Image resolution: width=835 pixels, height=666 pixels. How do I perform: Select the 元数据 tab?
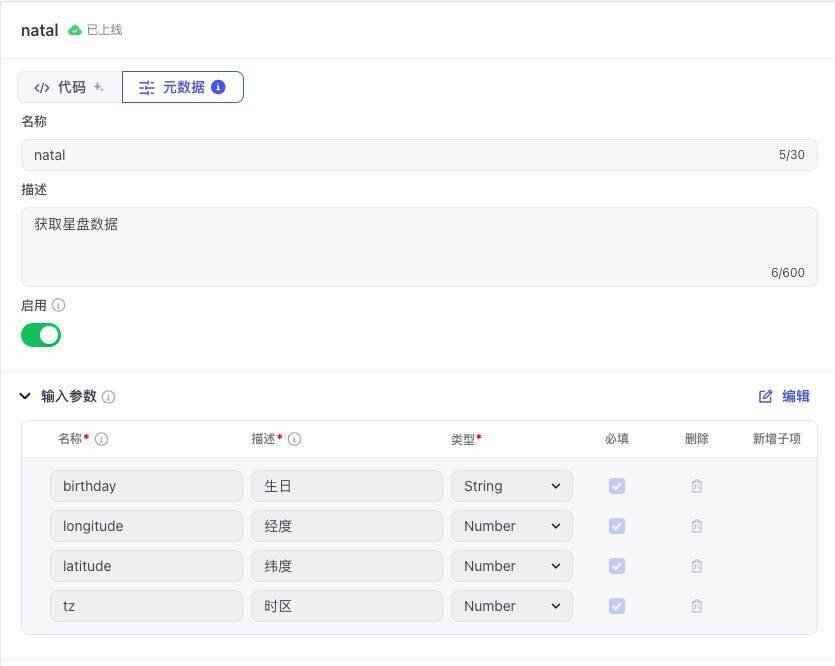pyautogui.click(x=182, y=87)
